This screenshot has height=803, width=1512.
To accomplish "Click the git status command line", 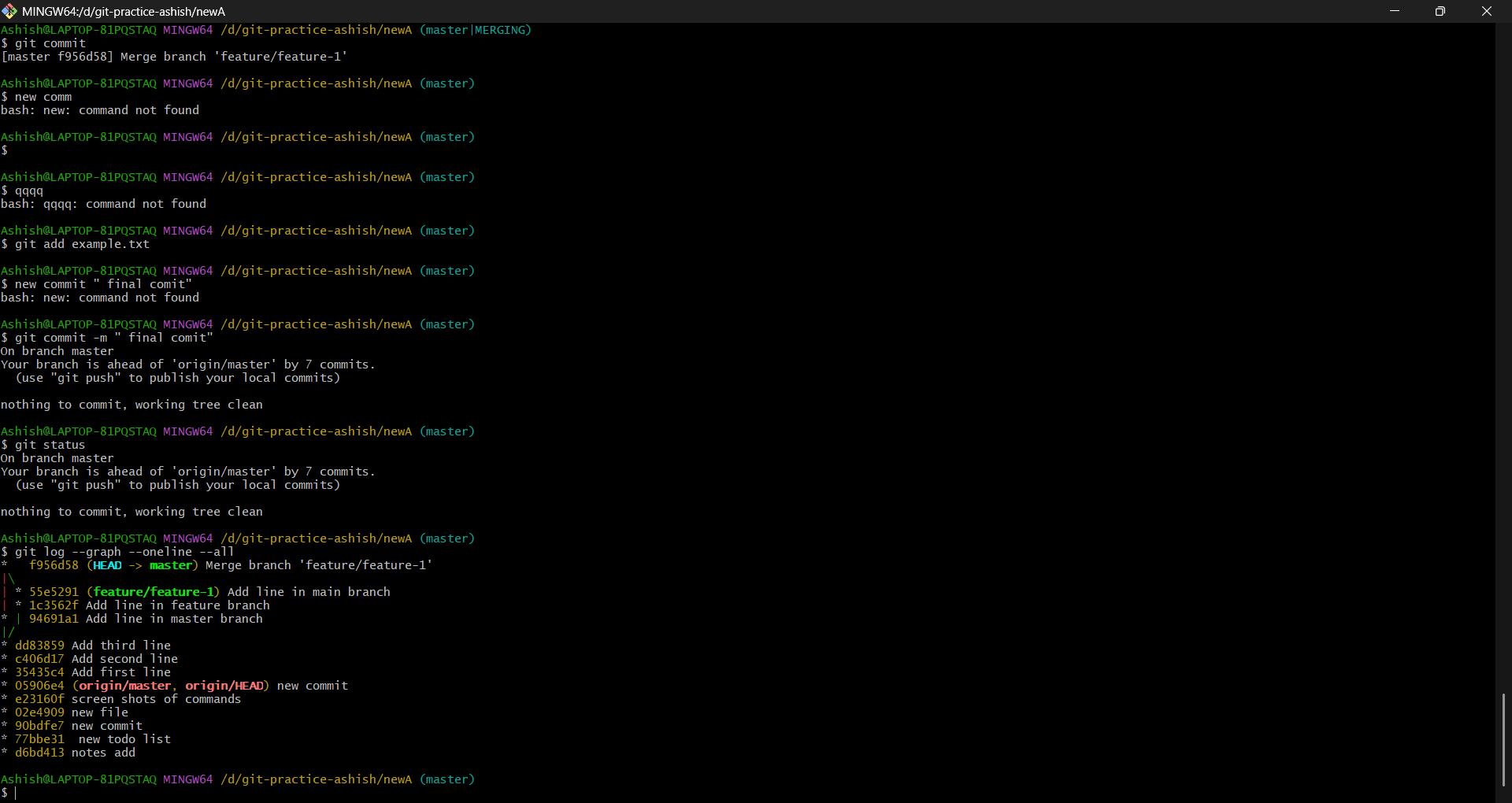I will tap(50, 445).
